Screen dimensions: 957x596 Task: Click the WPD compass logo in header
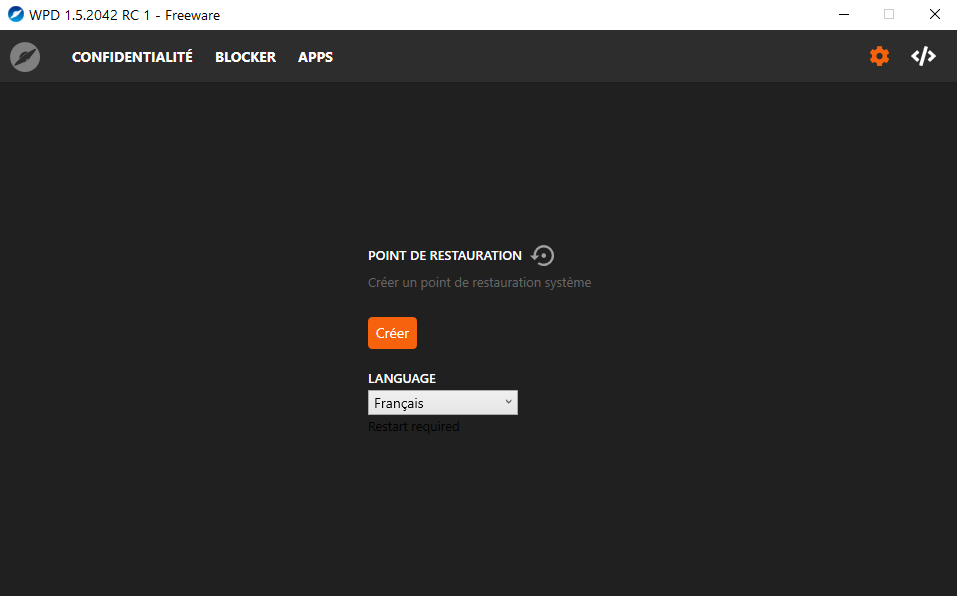pyautogui.click(x=25, y=57)
